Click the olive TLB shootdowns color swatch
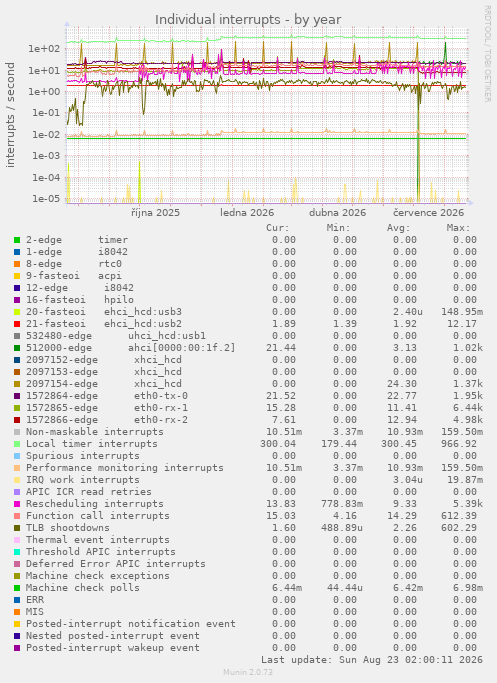The height and width of the screenshot is (683, 497). 17,528
